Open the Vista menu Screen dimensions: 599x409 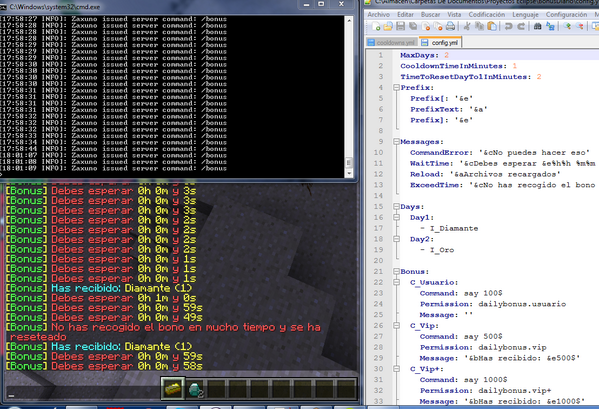[x=454, y=15]
